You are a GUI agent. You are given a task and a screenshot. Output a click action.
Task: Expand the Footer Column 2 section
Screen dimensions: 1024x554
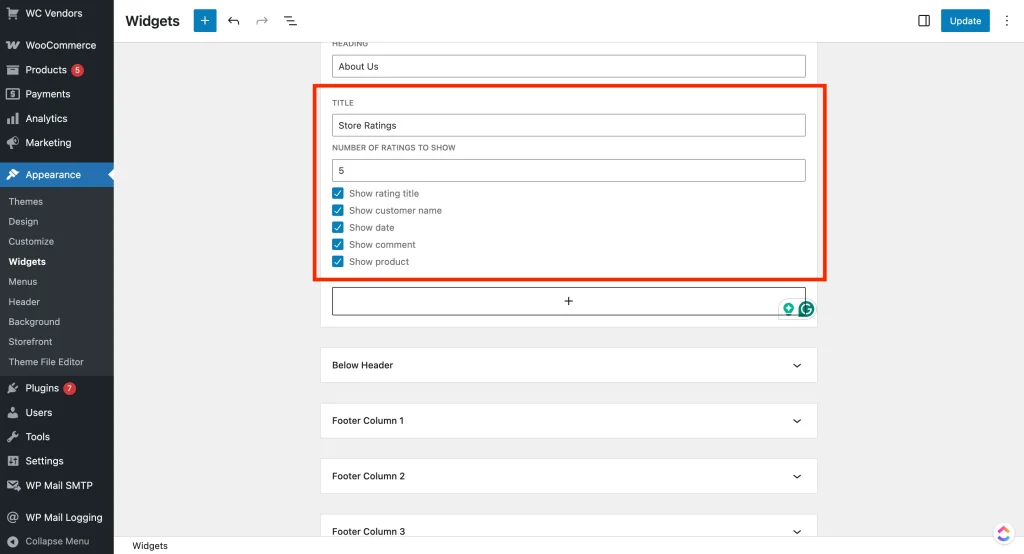tap(796, 476)
